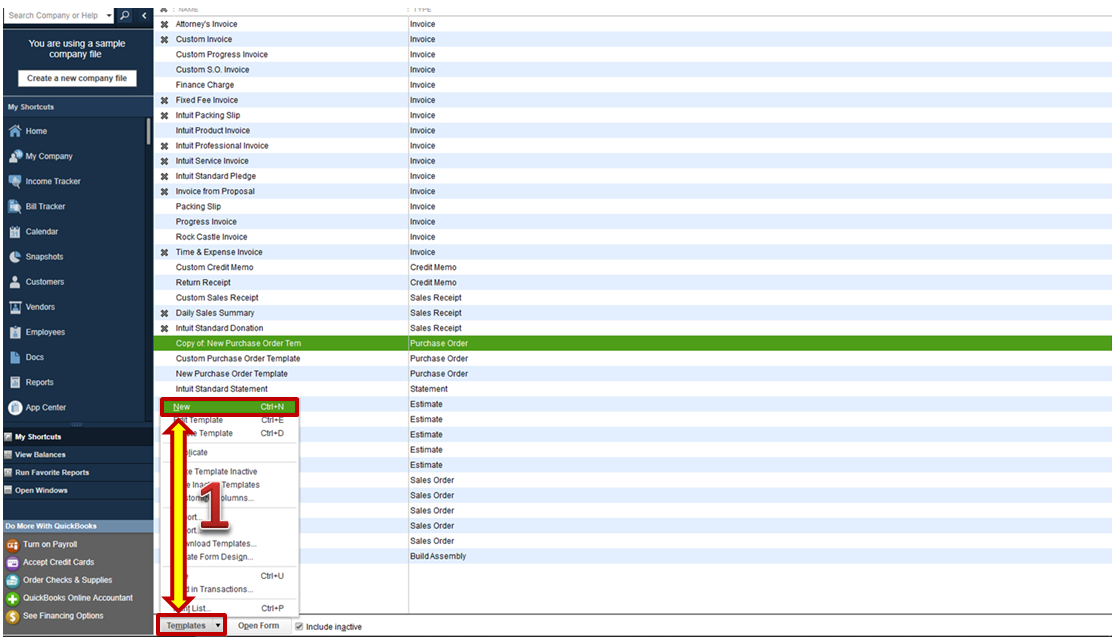The height and width of the screenshot is (642, 1117).
Task: Click the Open Form button
Action: click(x=259, y=626)
